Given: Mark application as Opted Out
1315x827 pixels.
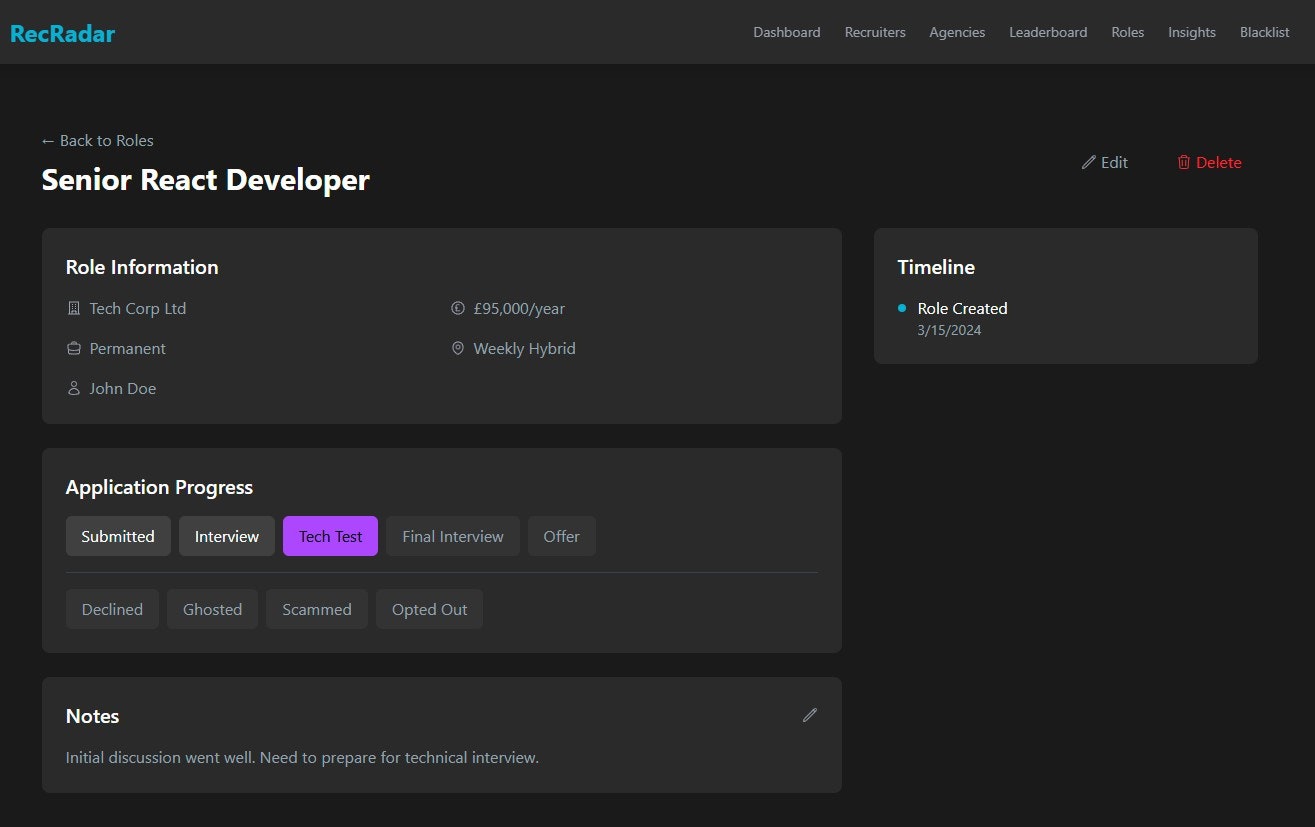Looking at the screenshot, I should [x=429, y=609].
